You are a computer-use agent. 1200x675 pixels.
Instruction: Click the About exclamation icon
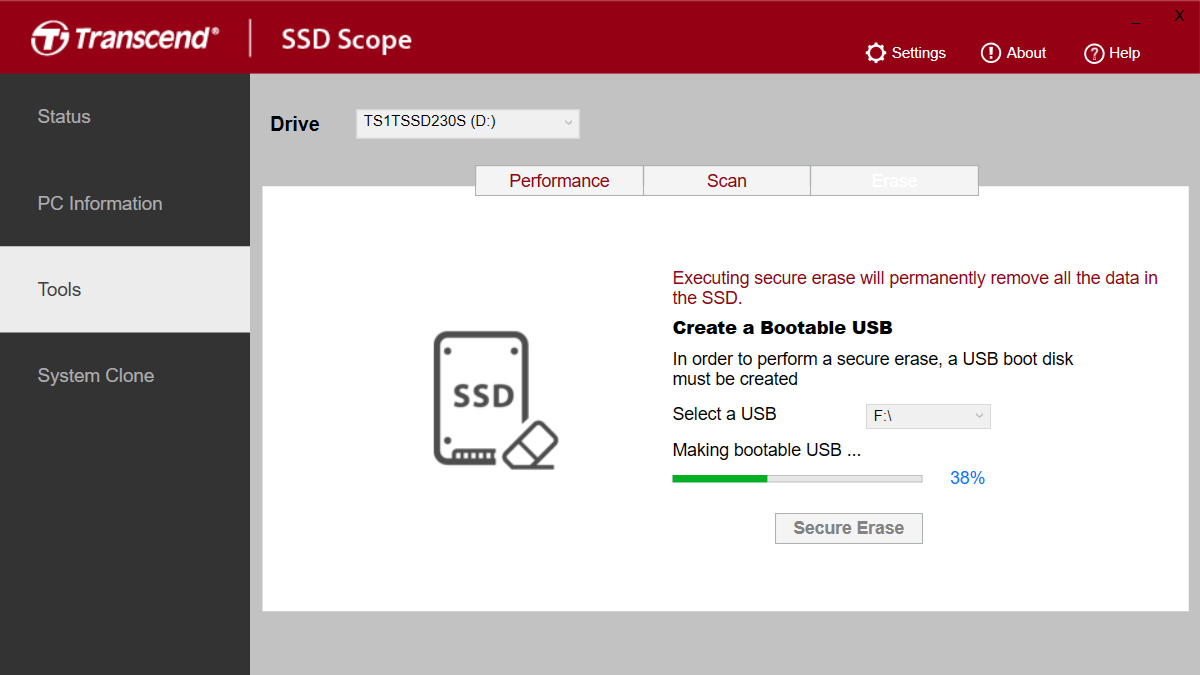991,53
